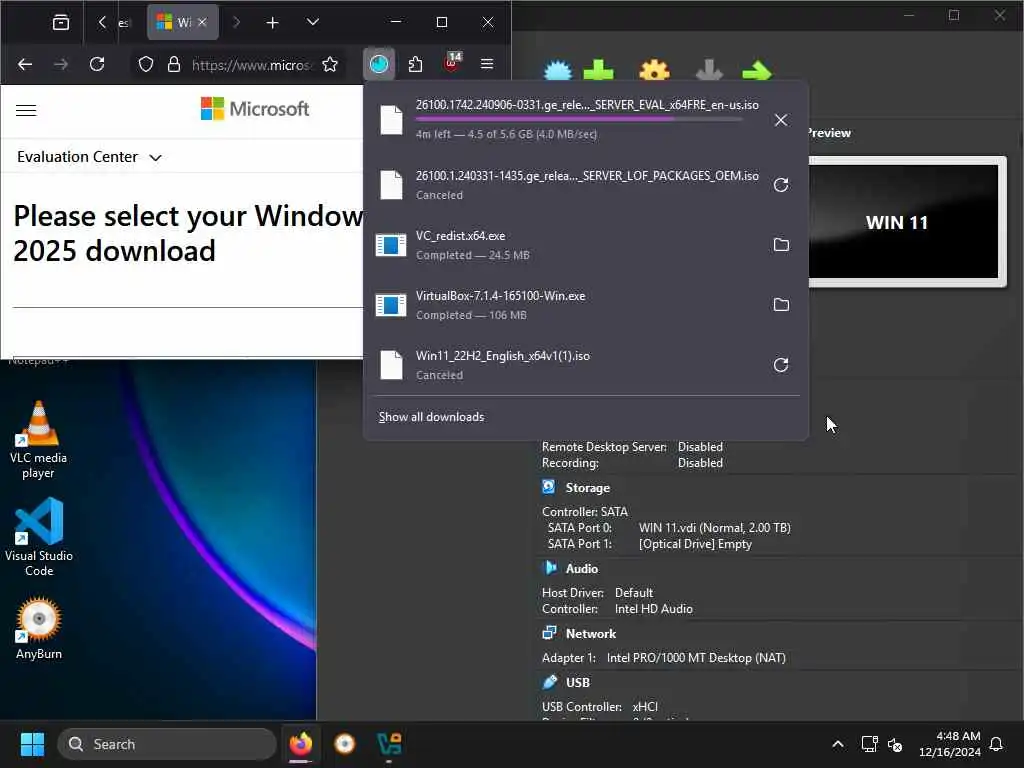Click the SERVER_EVAL iso download progress bar
The height and width of the screenshot is (768, 1024).
[579, 119]
